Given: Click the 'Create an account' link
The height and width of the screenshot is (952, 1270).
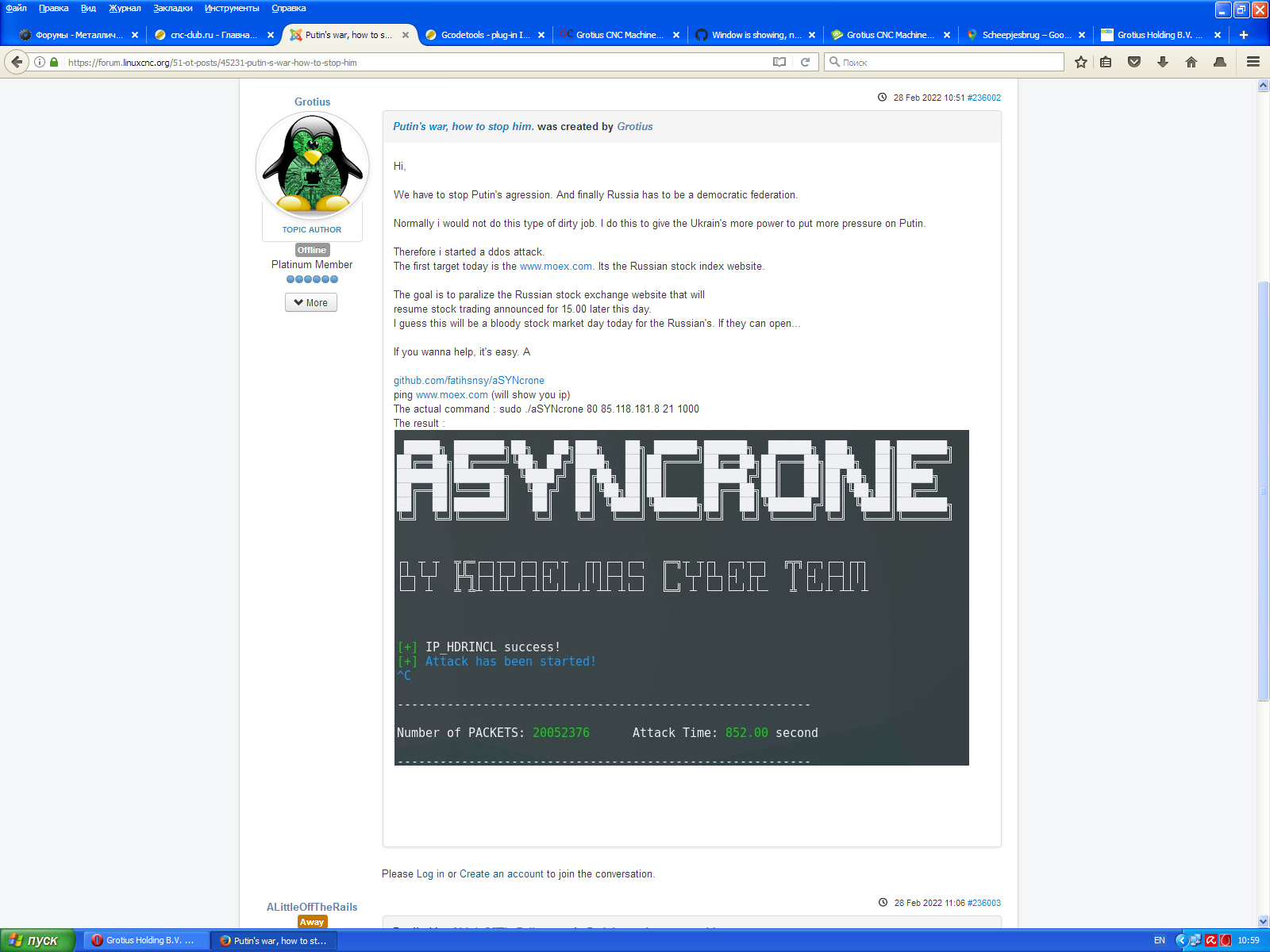Looking at the screenshot, I should click(502, 873).
